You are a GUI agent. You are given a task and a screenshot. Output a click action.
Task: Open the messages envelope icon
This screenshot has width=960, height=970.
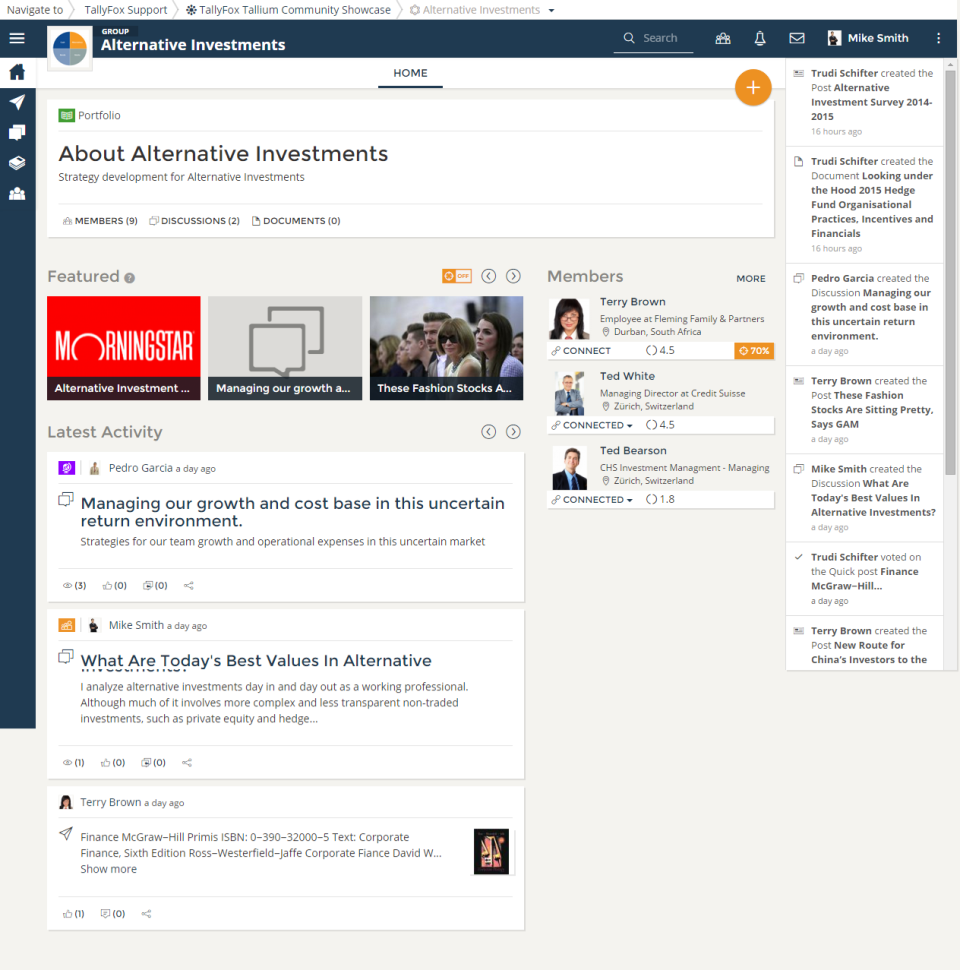click(x=797, y=38)
